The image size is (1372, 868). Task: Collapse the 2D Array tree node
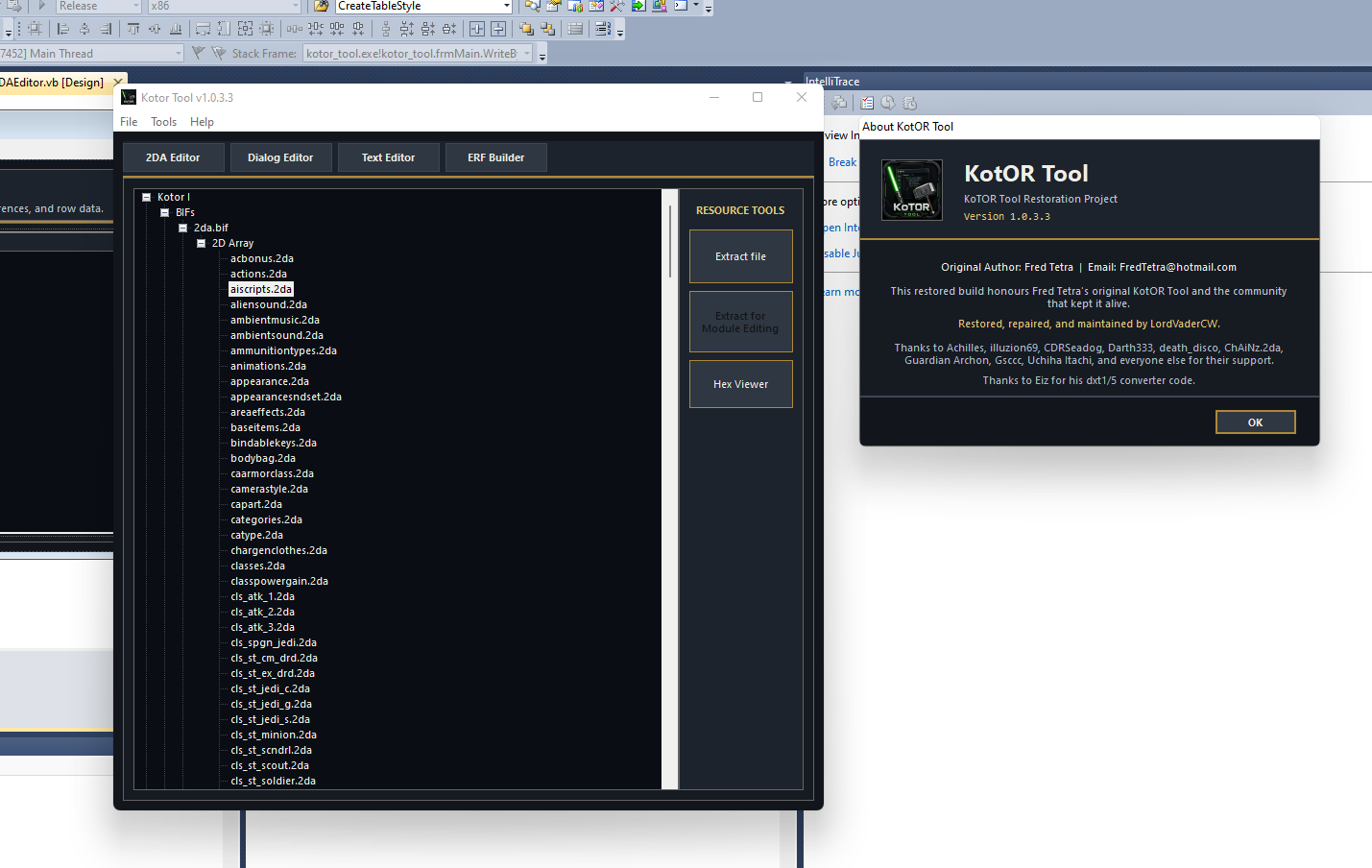pyautogui.click(x=202, y=243)
